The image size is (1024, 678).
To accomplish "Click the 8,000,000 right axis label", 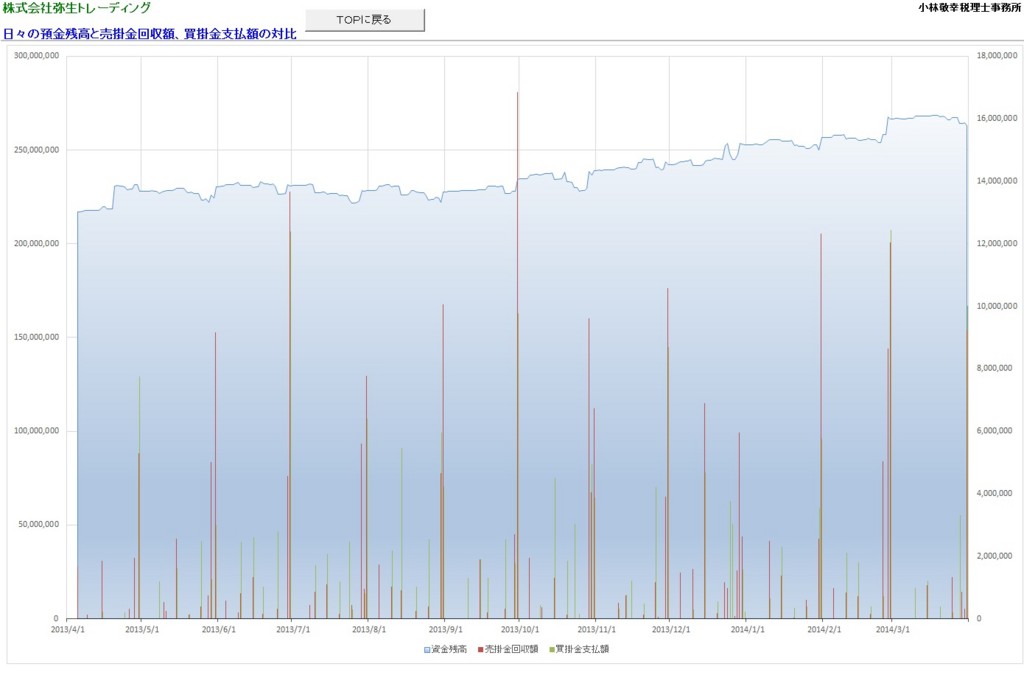I will pos(994,368).
